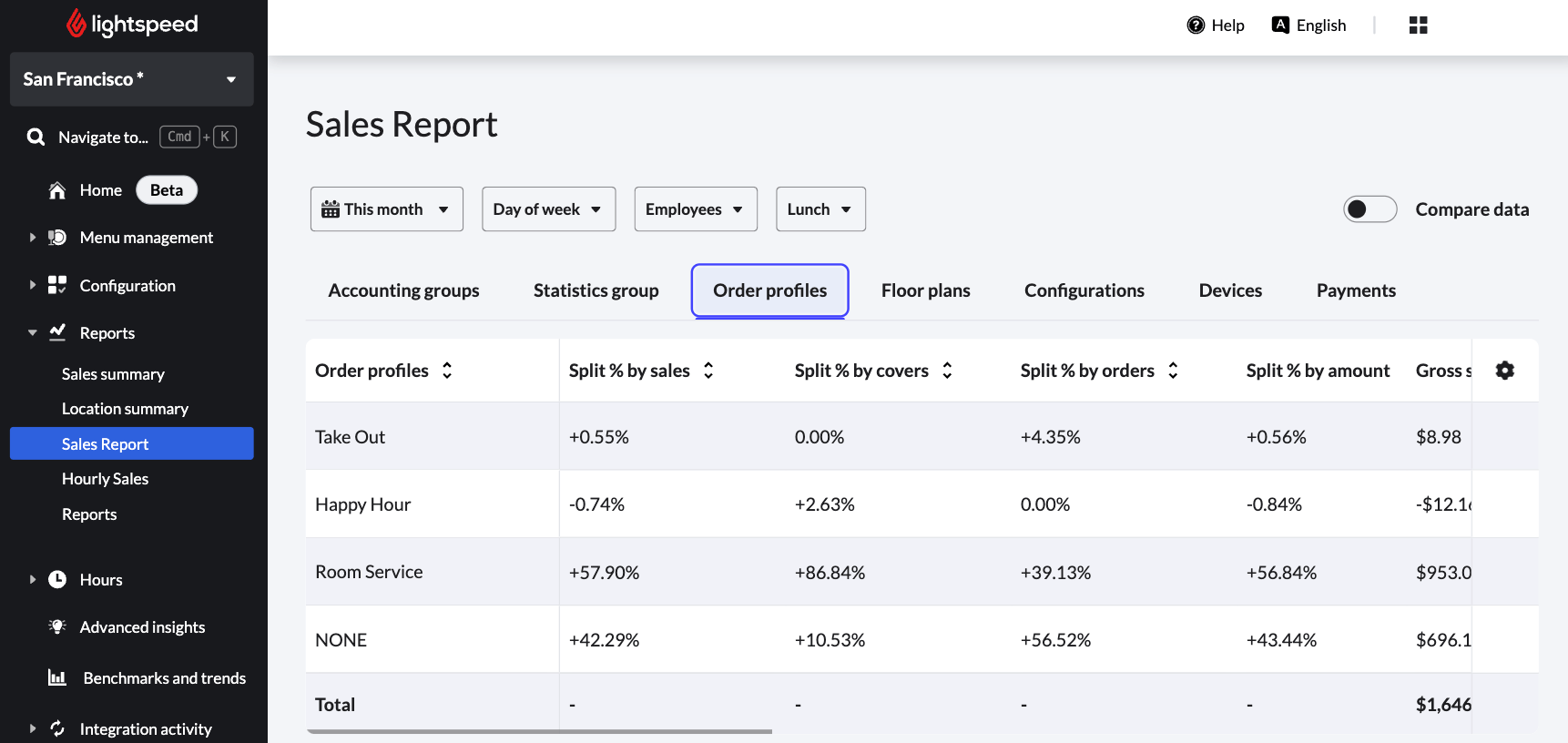The image size is (1568, 743).
Task: Click the Home house icon
Action: [57, 190]
